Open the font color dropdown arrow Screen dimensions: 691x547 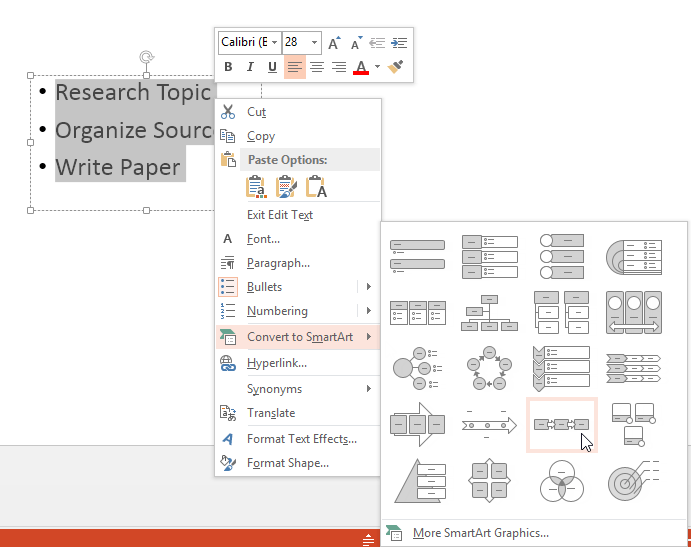click(377, 67)
